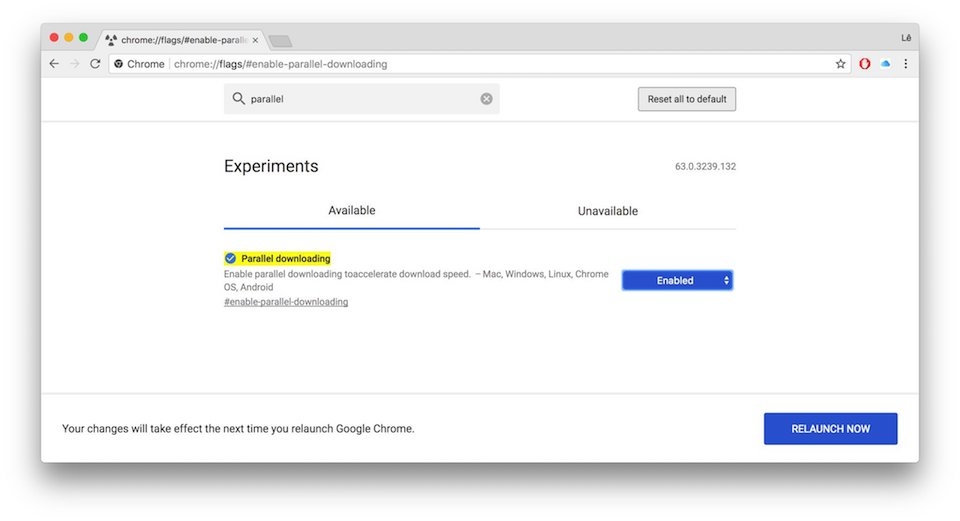Click the magnifier icon in search box

pos(238,99)
